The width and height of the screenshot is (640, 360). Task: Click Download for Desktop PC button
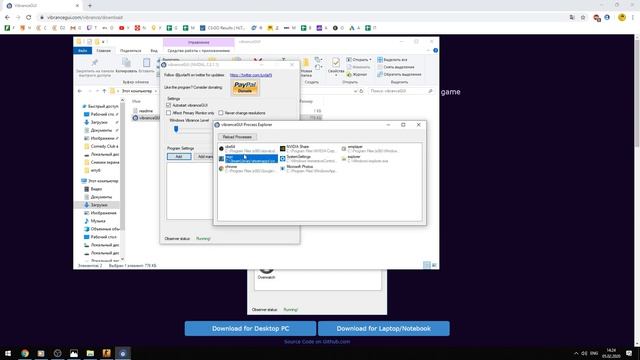click(x=250, y=329)
